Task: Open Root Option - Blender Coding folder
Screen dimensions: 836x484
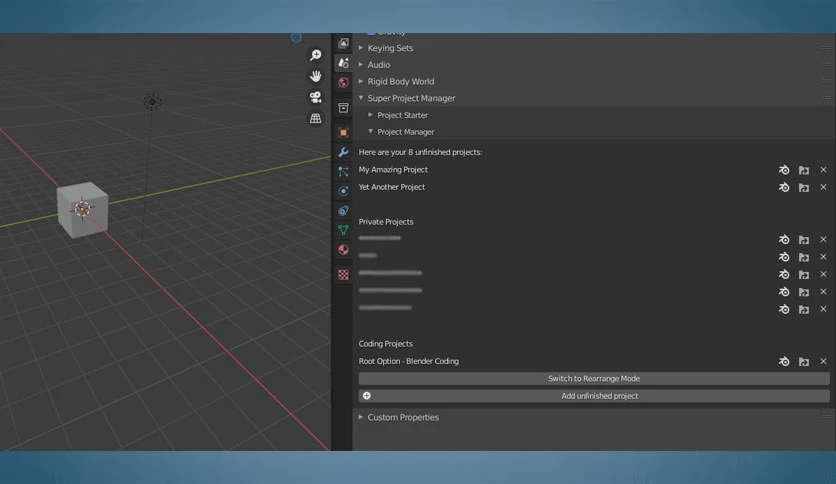Action: [x=803, y=361]
